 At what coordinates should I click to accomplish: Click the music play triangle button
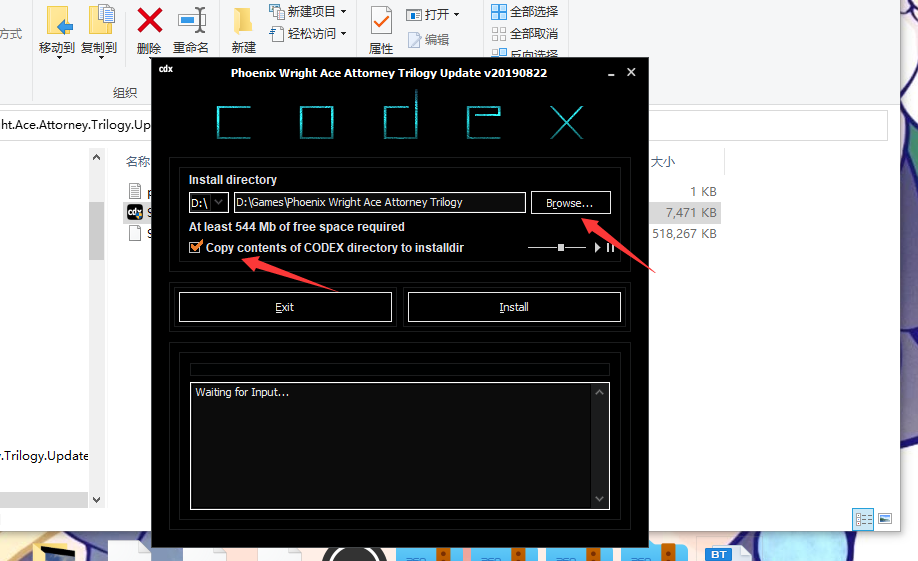click(597, 248)
